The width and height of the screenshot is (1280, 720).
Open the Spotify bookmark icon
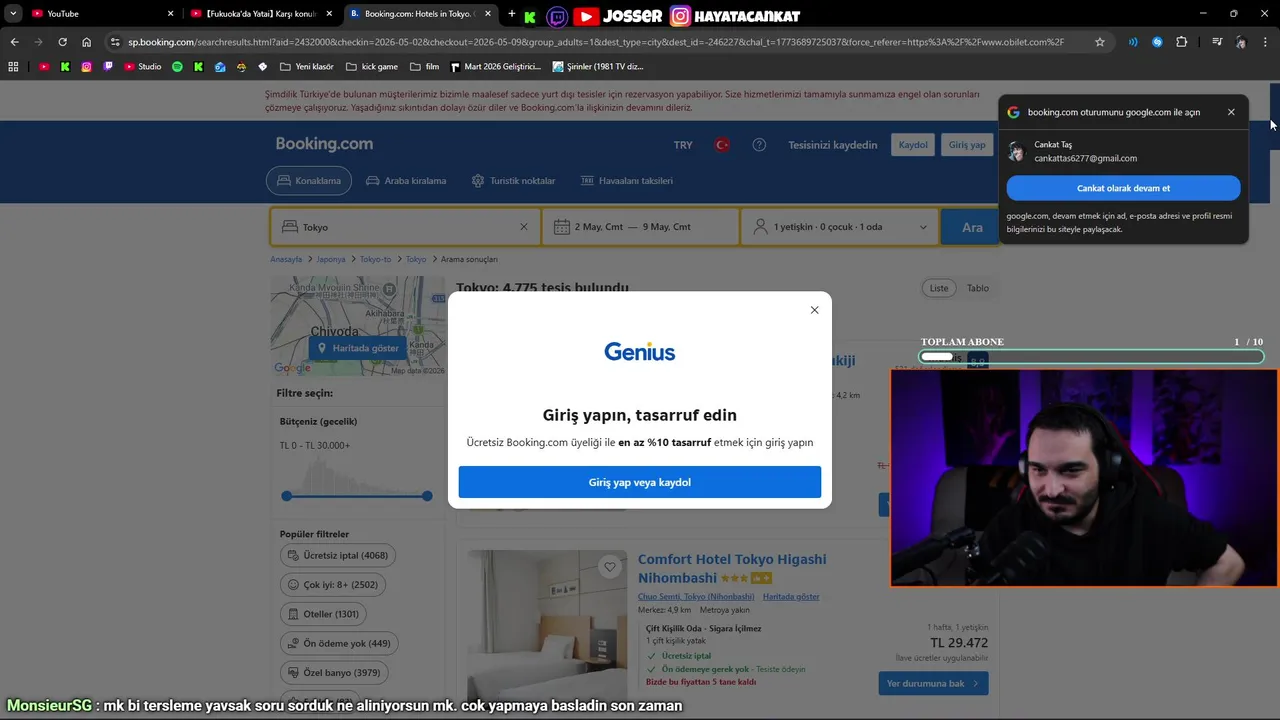[177, 67]
